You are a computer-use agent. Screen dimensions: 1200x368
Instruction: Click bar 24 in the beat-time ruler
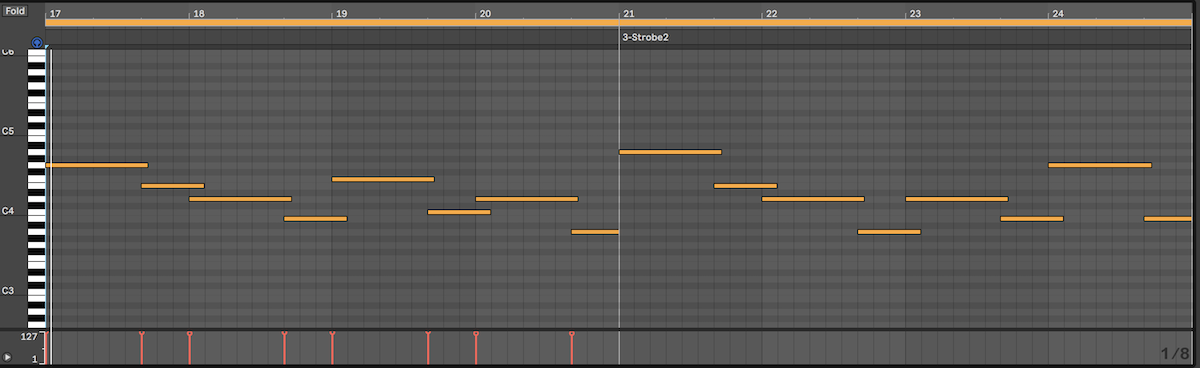pos(1058,14)
